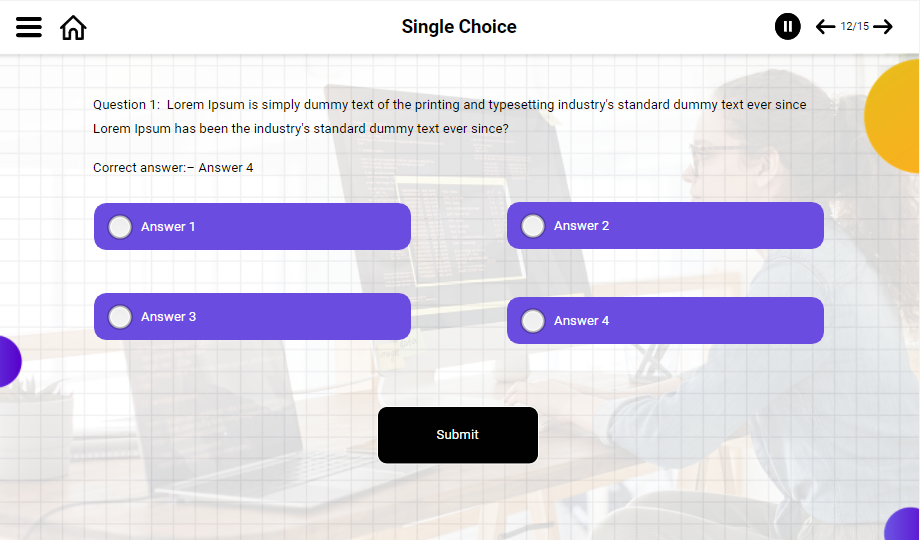Pause the quiz with the pause icon
Screen dimensions: 920x540
point(788,27)
